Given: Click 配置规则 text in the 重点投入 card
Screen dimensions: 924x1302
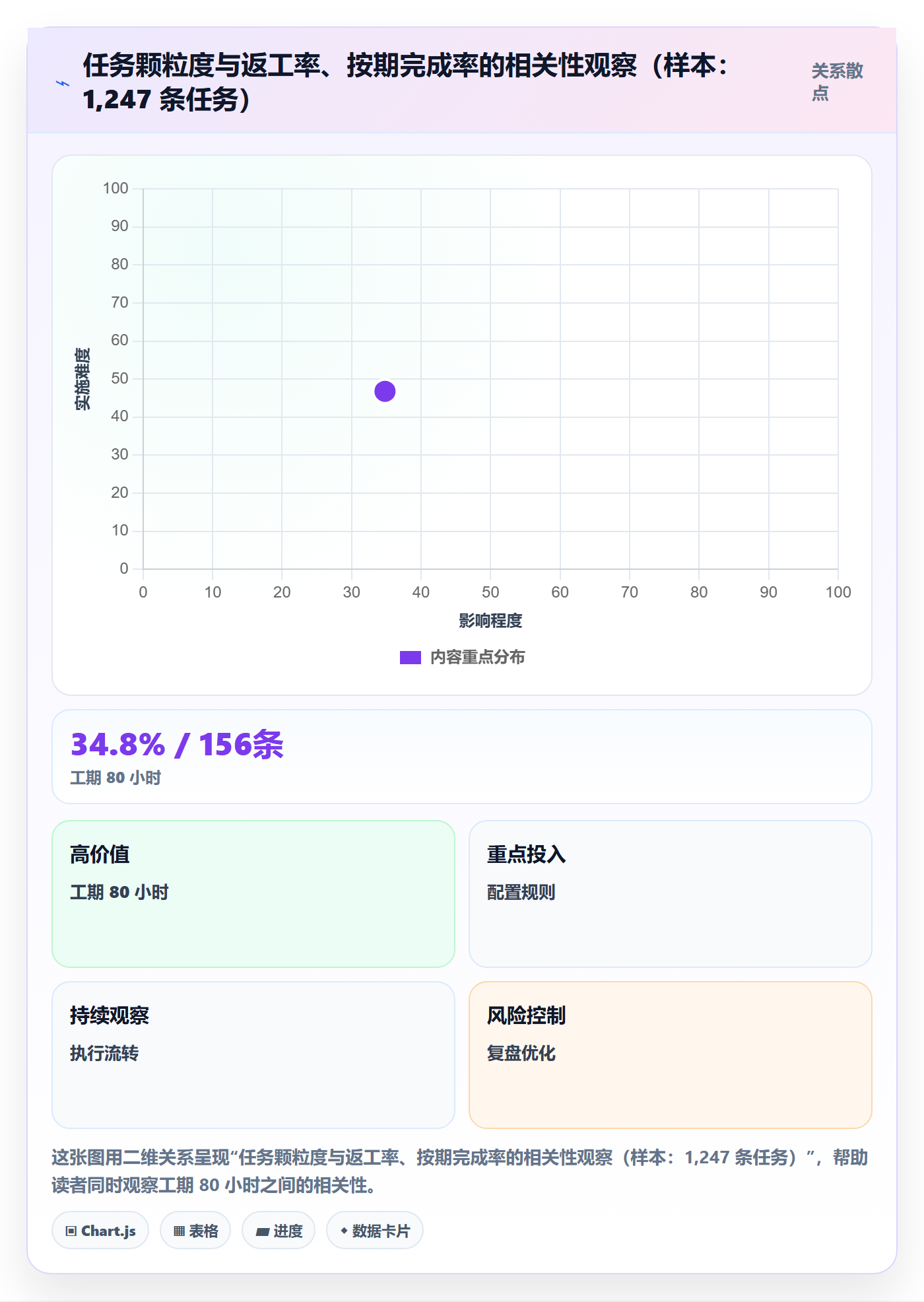Looking at the screenshot, I should click(521, 892).
